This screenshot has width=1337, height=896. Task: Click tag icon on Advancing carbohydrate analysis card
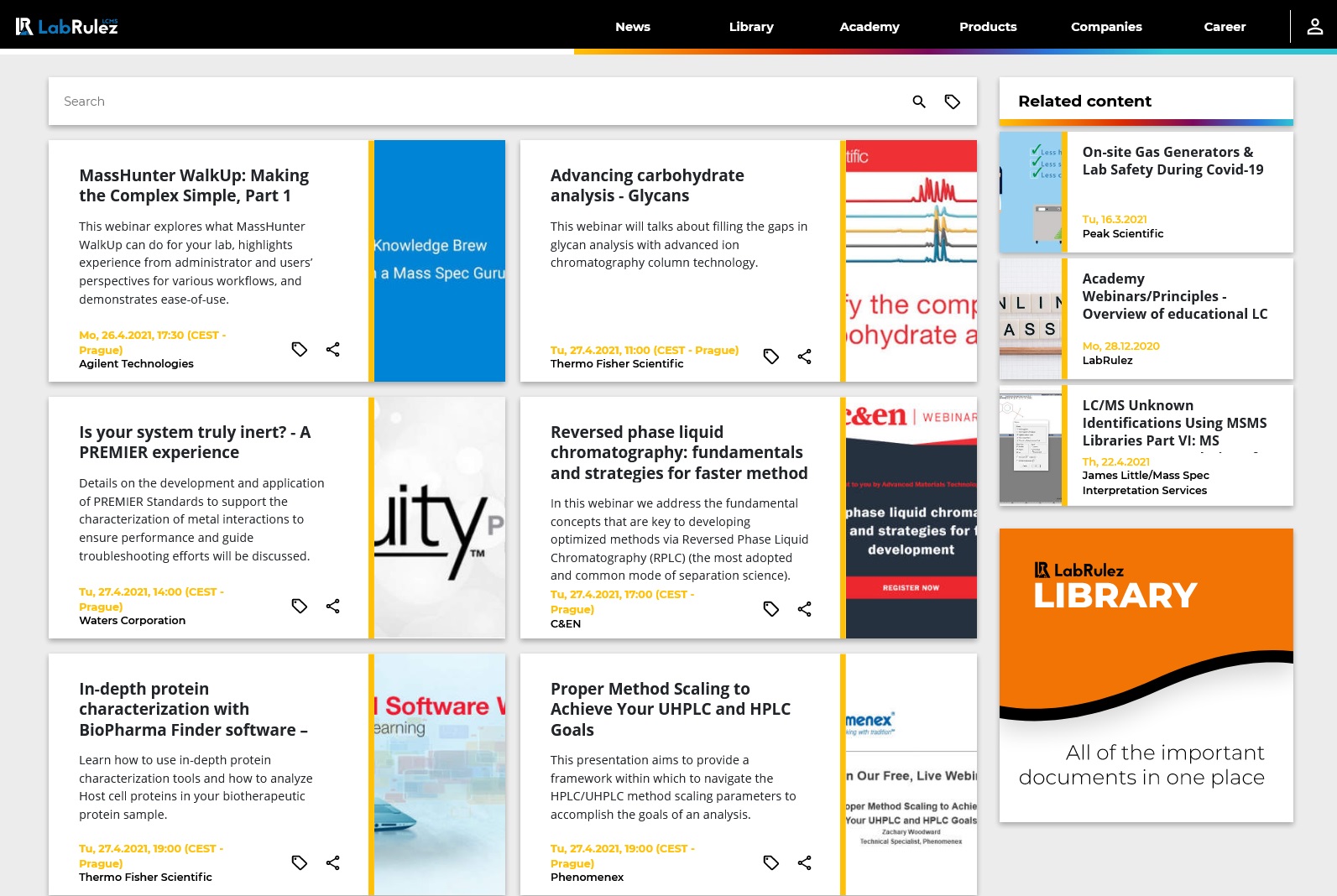pos(771,357)
